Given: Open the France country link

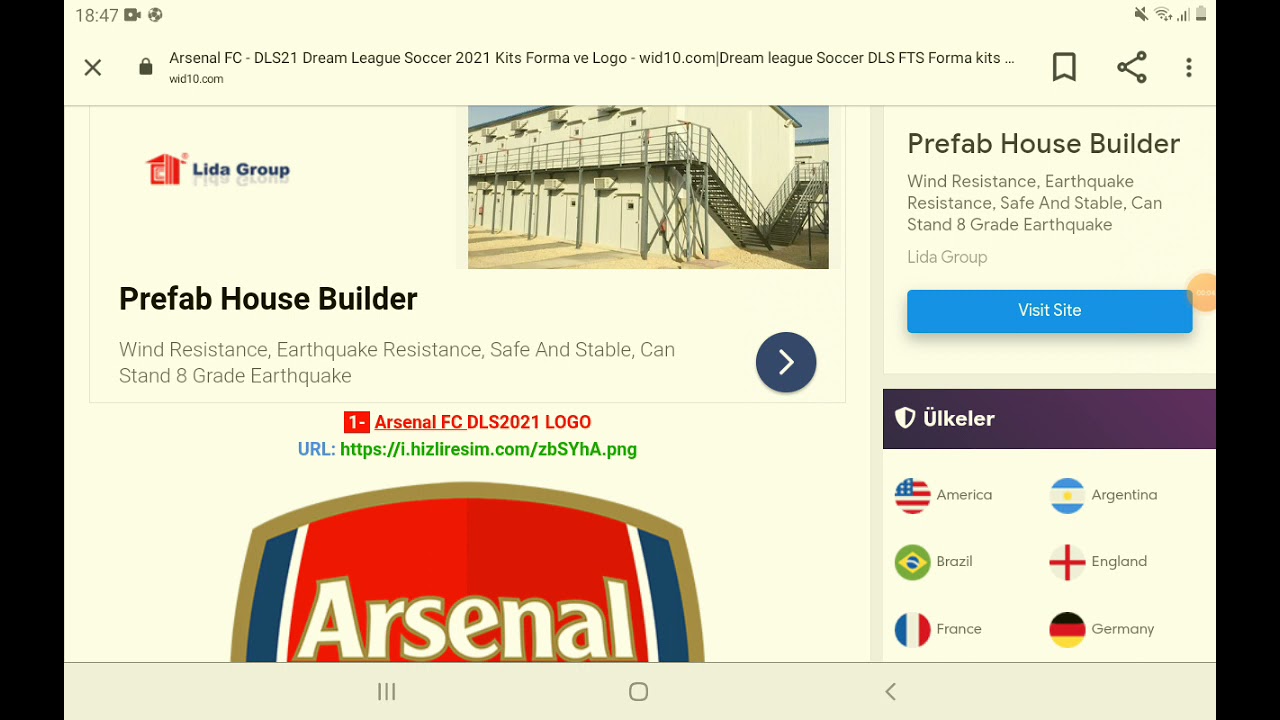Looking at the screenshot, I should pyautogui.click(x=959, y=629).
